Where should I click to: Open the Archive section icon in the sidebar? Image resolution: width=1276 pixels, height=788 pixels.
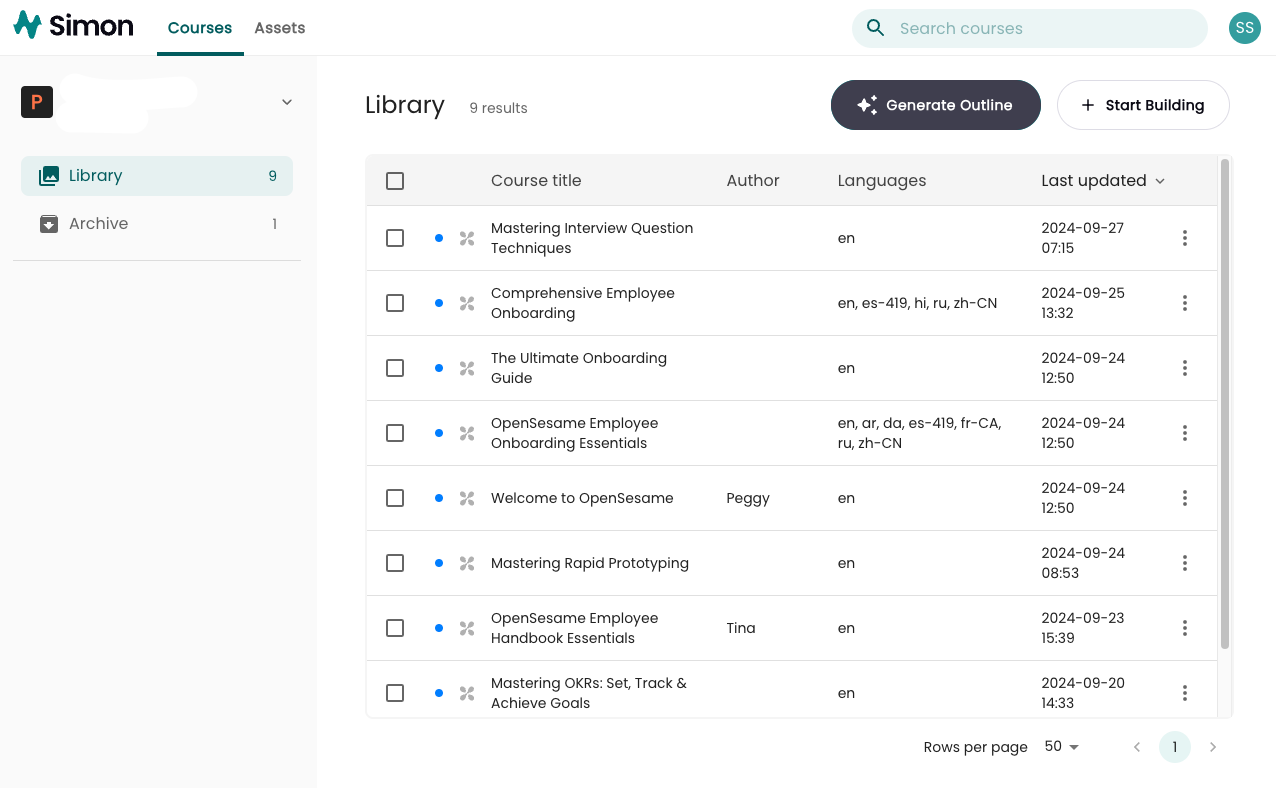[48, 223]
